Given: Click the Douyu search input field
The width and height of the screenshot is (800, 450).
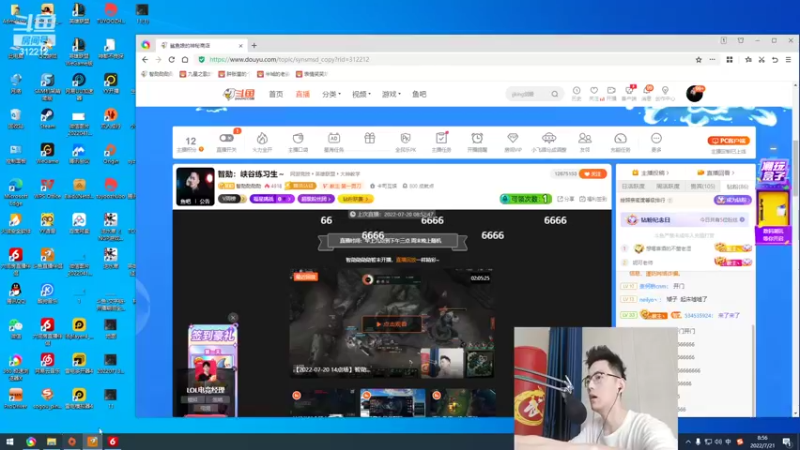Looking at the screenshot, I should (529, 94).
